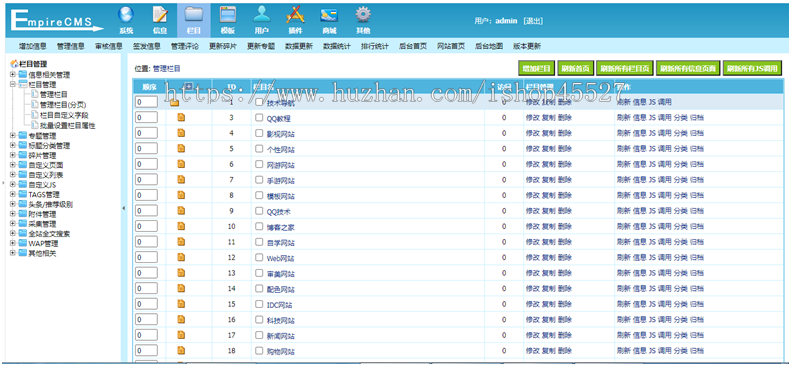Click the 归档 link in the 网游网站 row
This screenshot has height=366, width=791.
[697, 164]
